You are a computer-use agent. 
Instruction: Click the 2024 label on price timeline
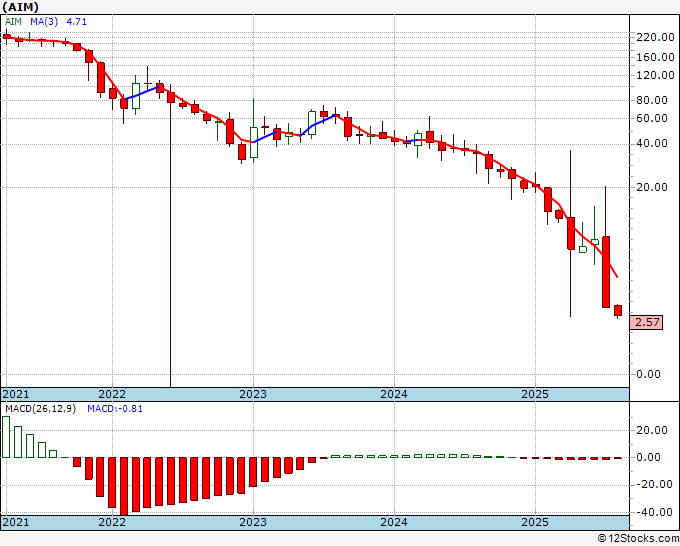click(394, 394)
